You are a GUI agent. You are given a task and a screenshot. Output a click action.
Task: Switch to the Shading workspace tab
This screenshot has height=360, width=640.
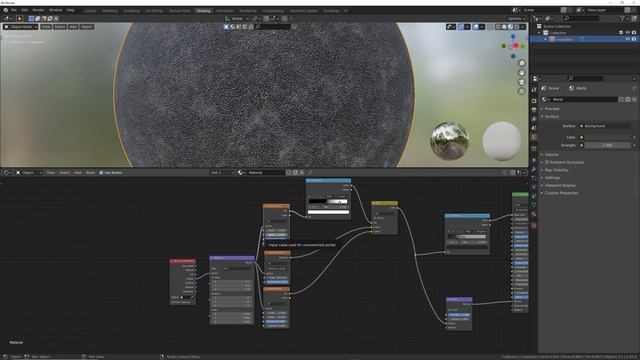coord(203,11)
